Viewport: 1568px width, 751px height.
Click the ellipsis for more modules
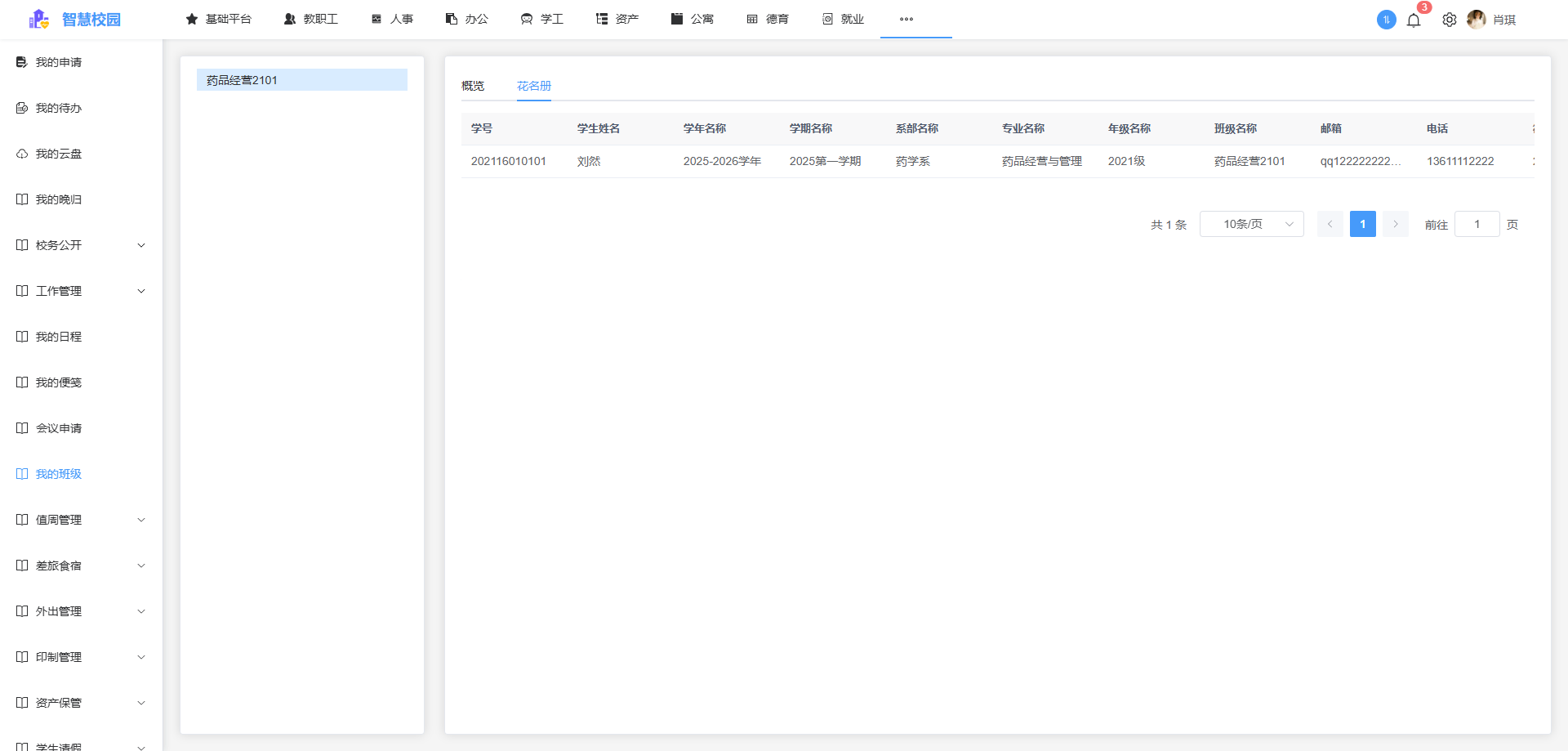[905, 20]
